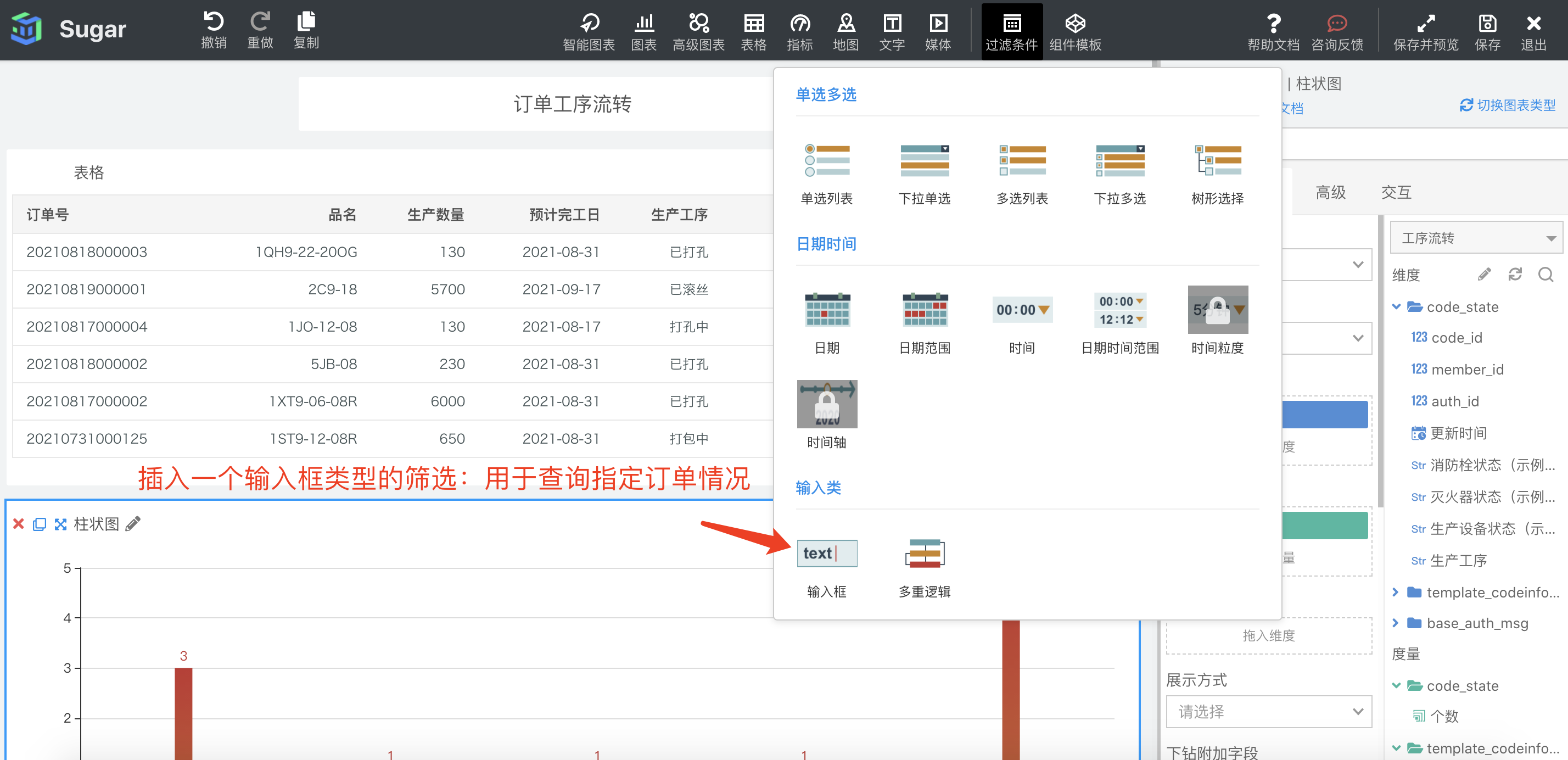1568x760 pixels.
Task: Open 咨询反馈 feedback
Action: (1337, 32)
